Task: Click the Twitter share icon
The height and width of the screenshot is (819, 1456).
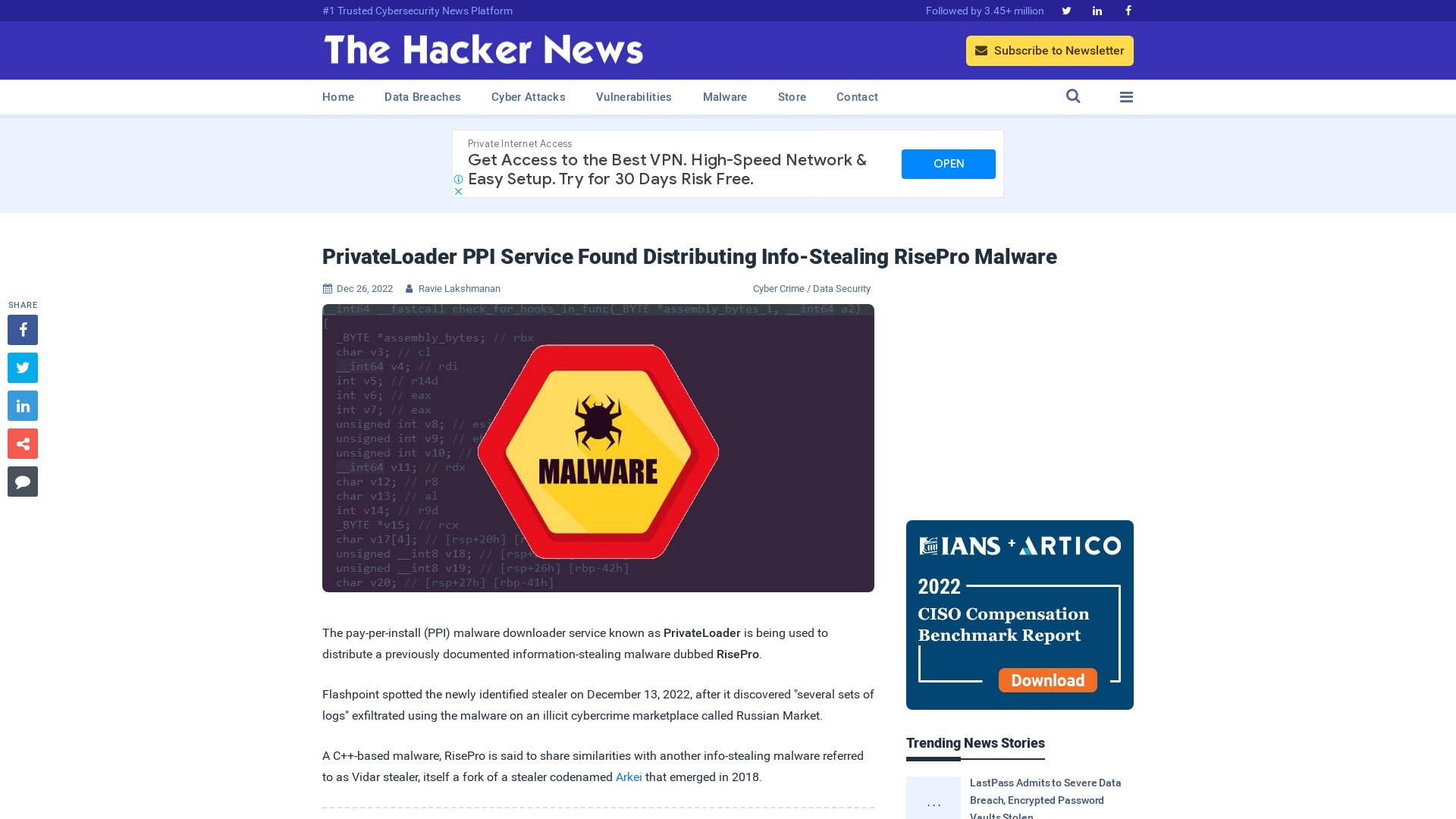Action: pyautogui.click(x=22, y=368)
